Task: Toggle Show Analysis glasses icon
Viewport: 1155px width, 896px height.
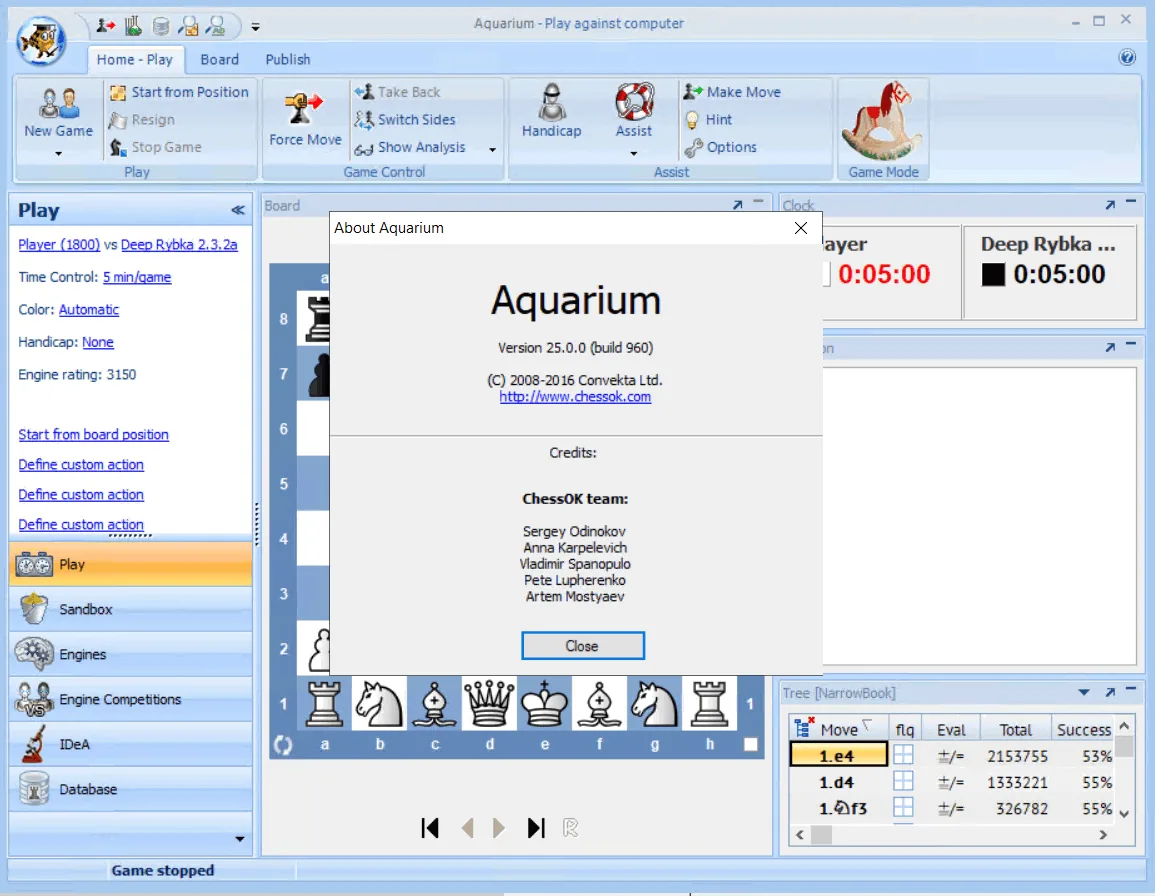Action: coord(364,147)
